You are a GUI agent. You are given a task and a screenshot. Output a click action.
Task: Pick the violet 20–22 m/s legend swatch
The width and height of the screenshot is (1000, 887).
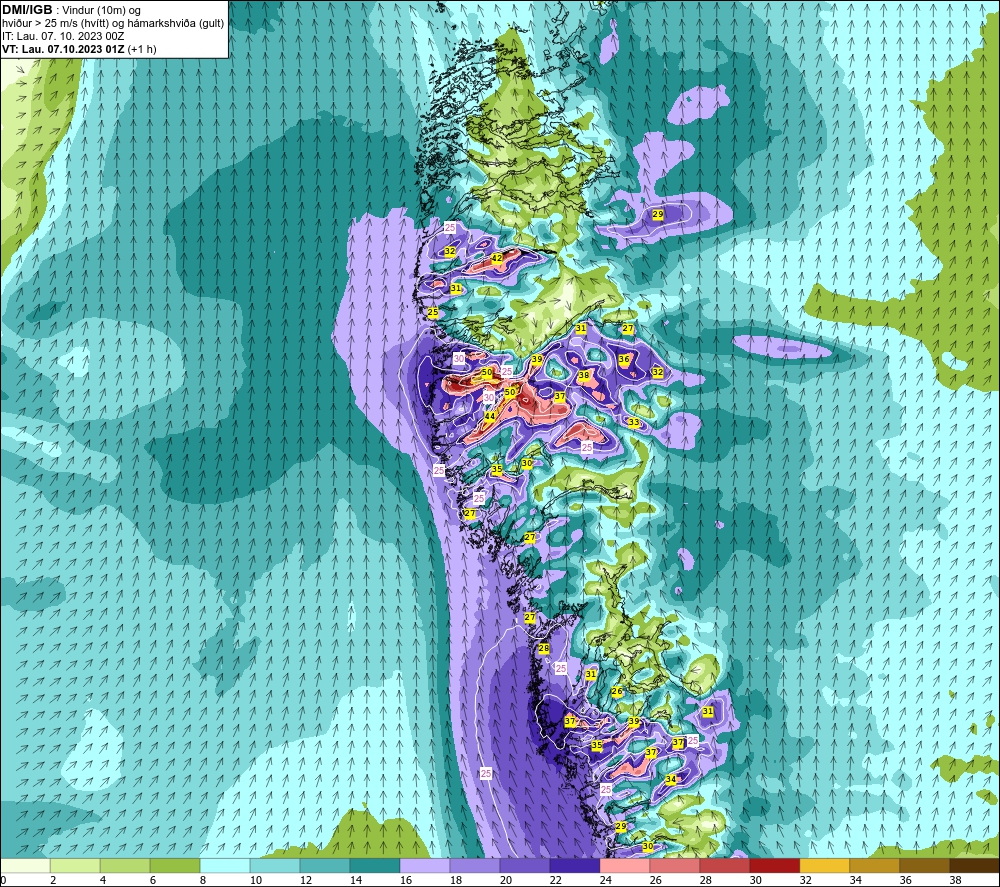pos(525,865)
